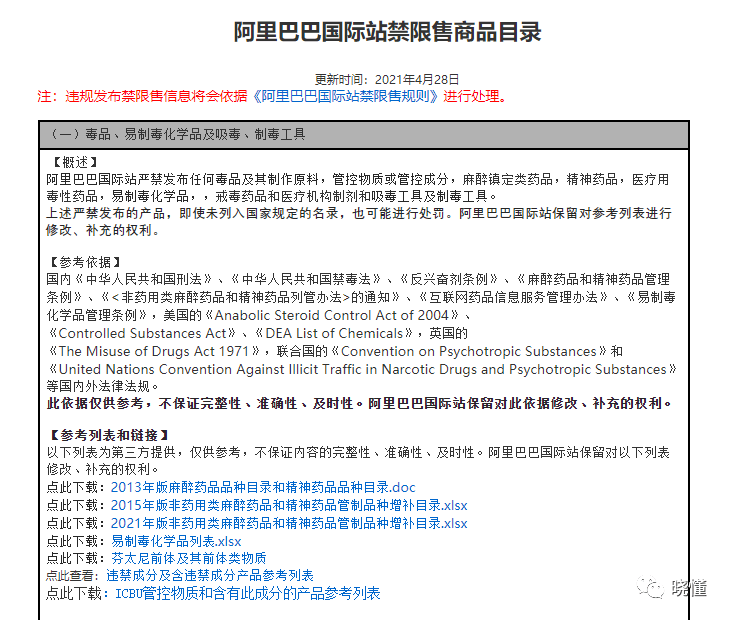View 违禁成分及含违禁成分产品参考列表

pos(210,575)
